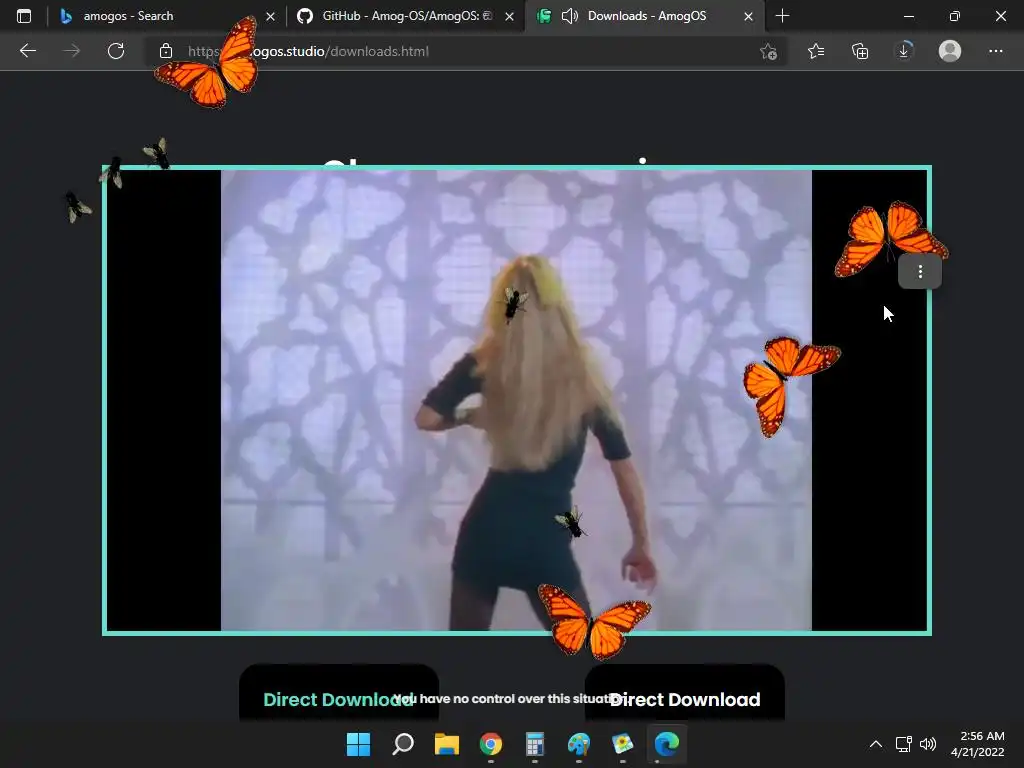This screenshot has height=768, width=1024.
Task: Open the Paint app on taskbar
Action: pyautogui.click(x=579, y=744)
